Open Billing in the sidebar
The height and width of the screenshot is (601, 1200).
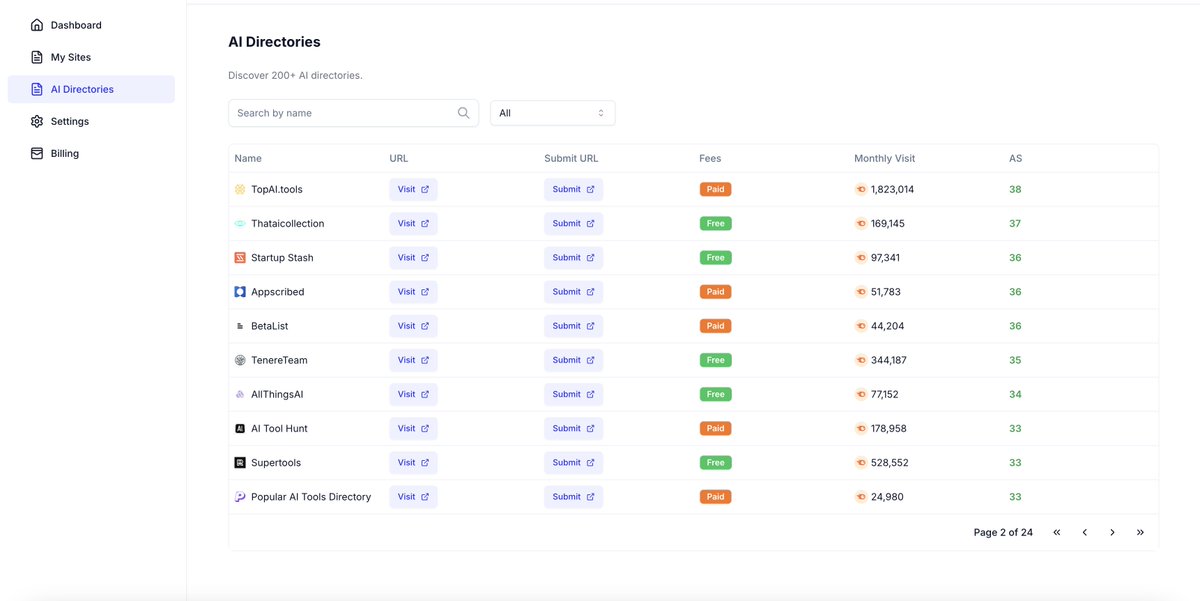click(91, 153)
